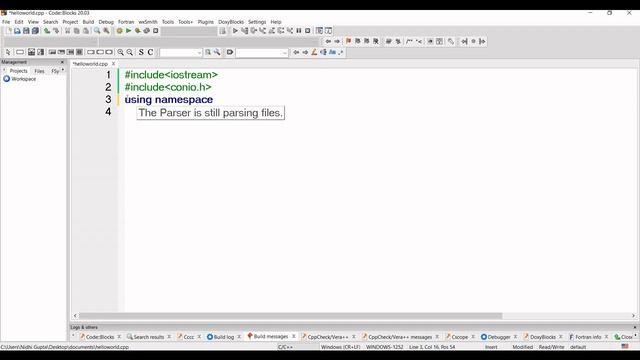Click the Save file icon
Viewport: 640px width, 360px height.
(26, 31)
